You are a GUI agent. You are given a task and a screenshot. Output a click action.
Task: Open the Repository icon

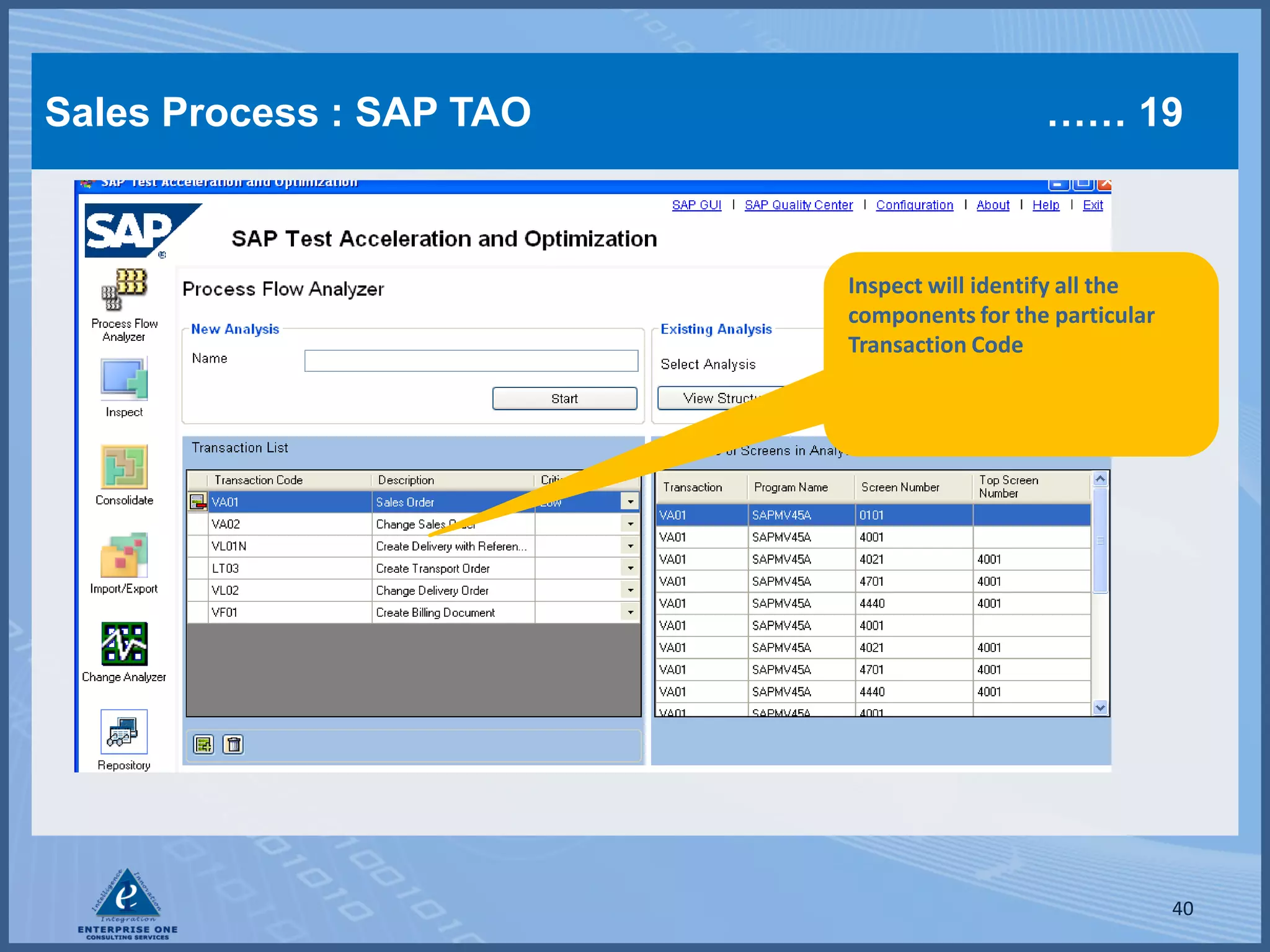click(x=124, y=732)
